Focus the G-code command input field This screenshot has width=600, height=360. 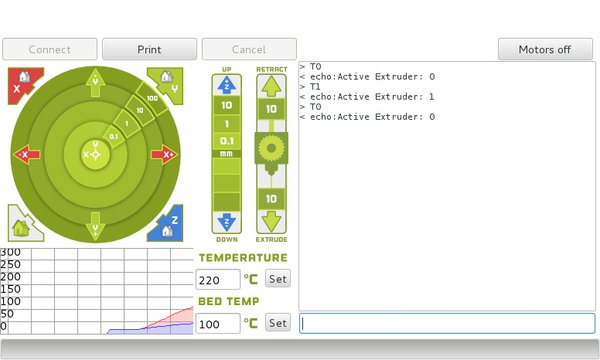(447, 324)
